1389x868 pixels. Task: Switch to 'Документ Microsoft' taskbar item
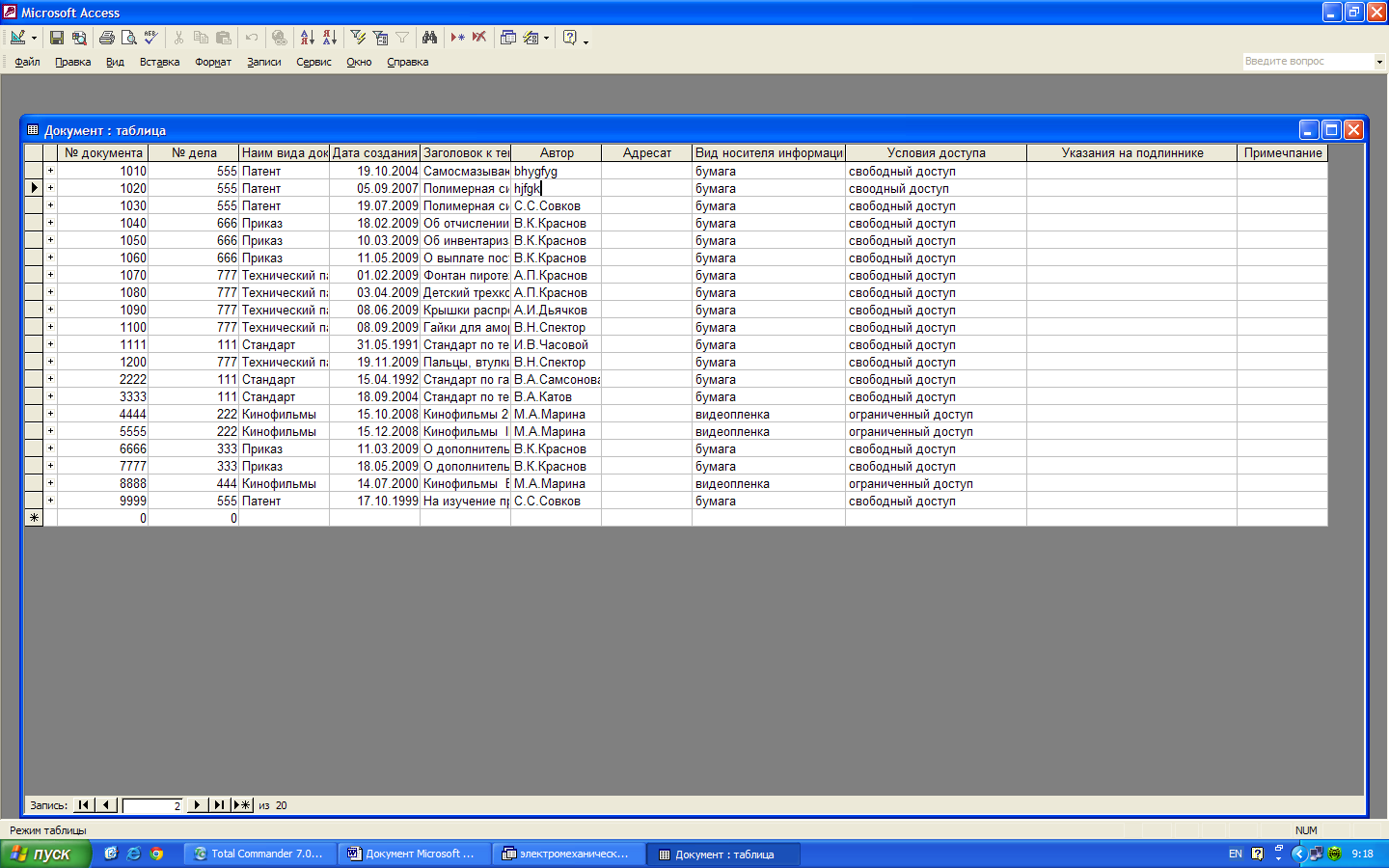point(414,854)
